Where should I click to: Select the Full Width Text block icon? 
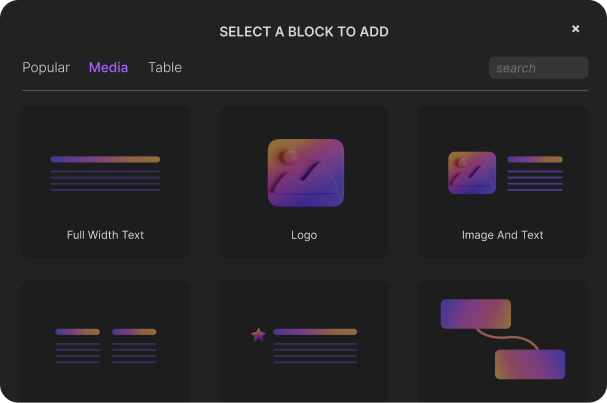[x=105, y=173]
